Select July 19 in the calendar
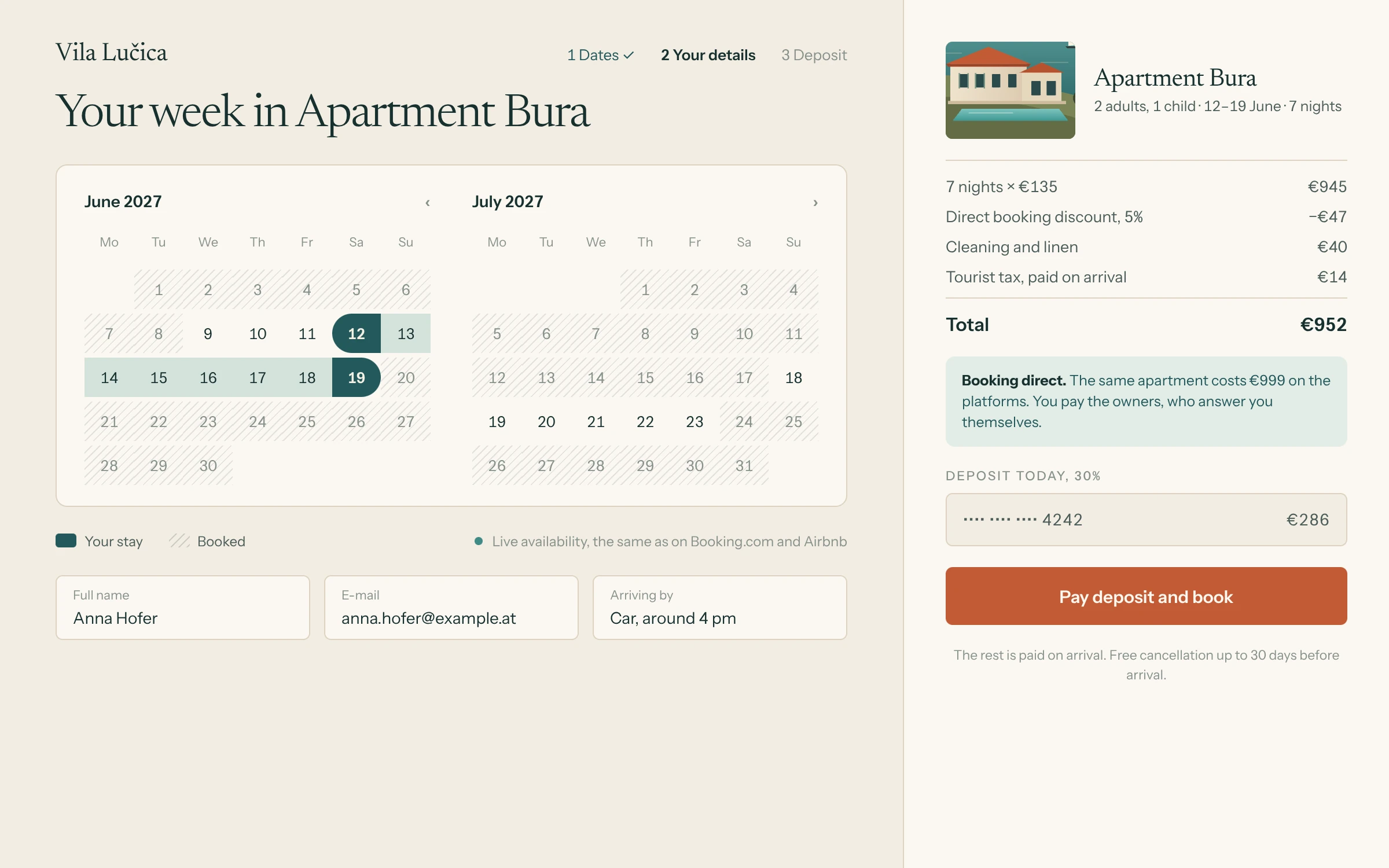 tap(497, 421)
